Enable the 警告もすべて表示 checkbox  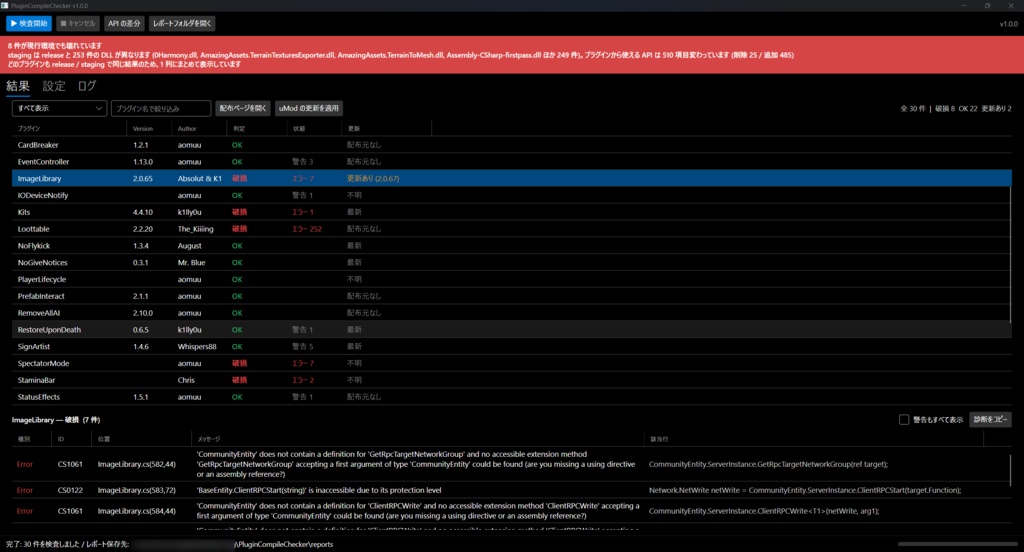point(904,419)
